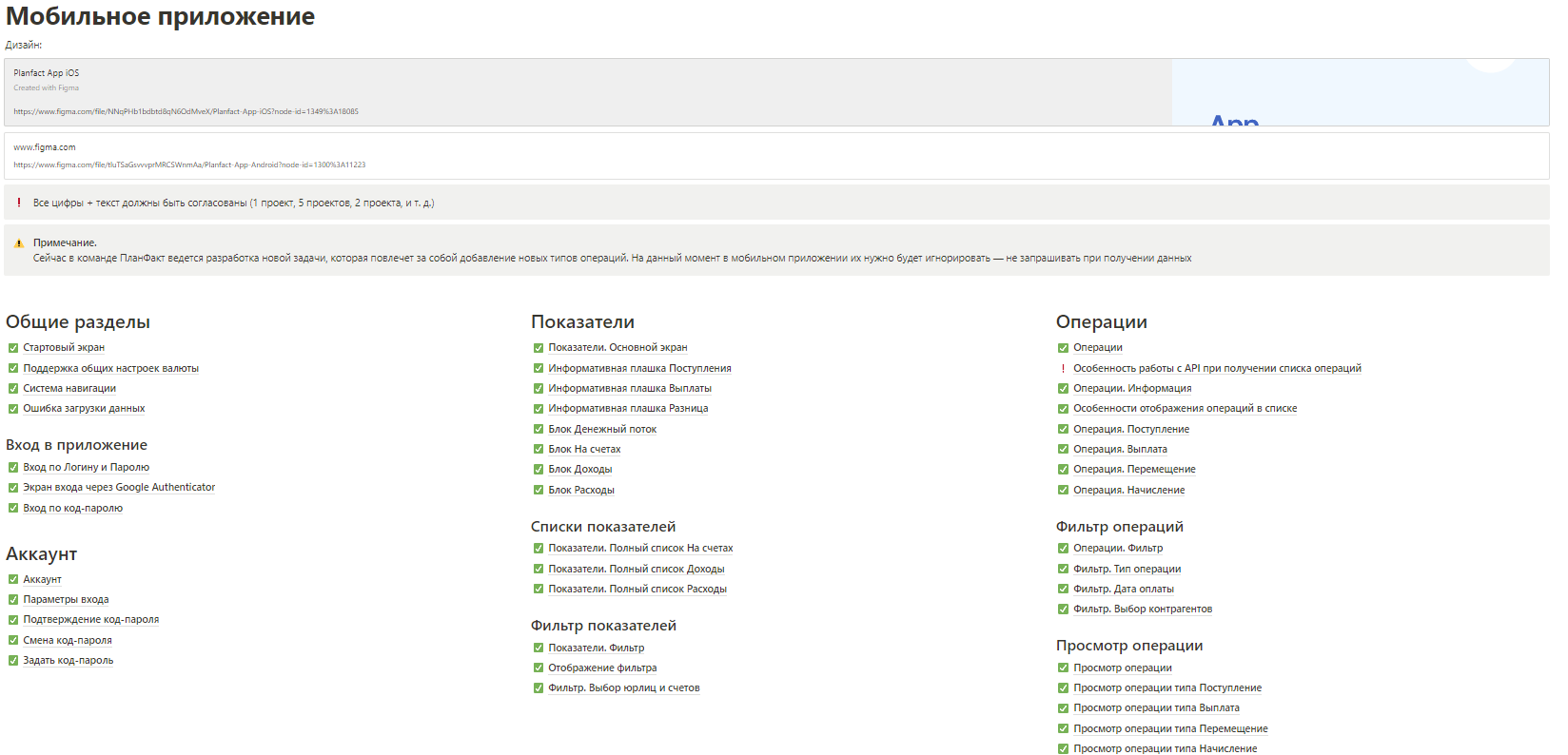Viewport: 1568px width, 755px height.
Task: Open Просмотр операции типа Перемещение link
Action: [x=1170, y=729]
